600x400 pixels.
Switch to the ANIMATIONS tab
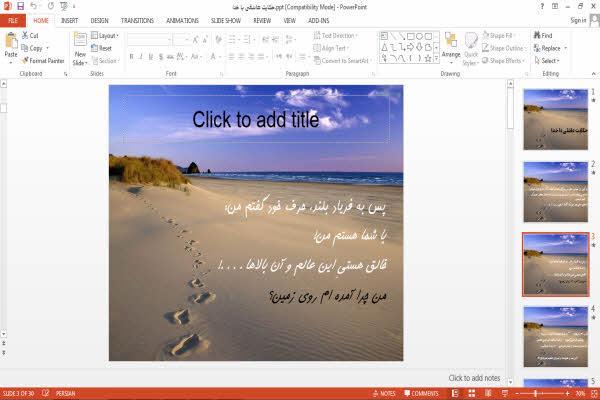pos(183,20)
